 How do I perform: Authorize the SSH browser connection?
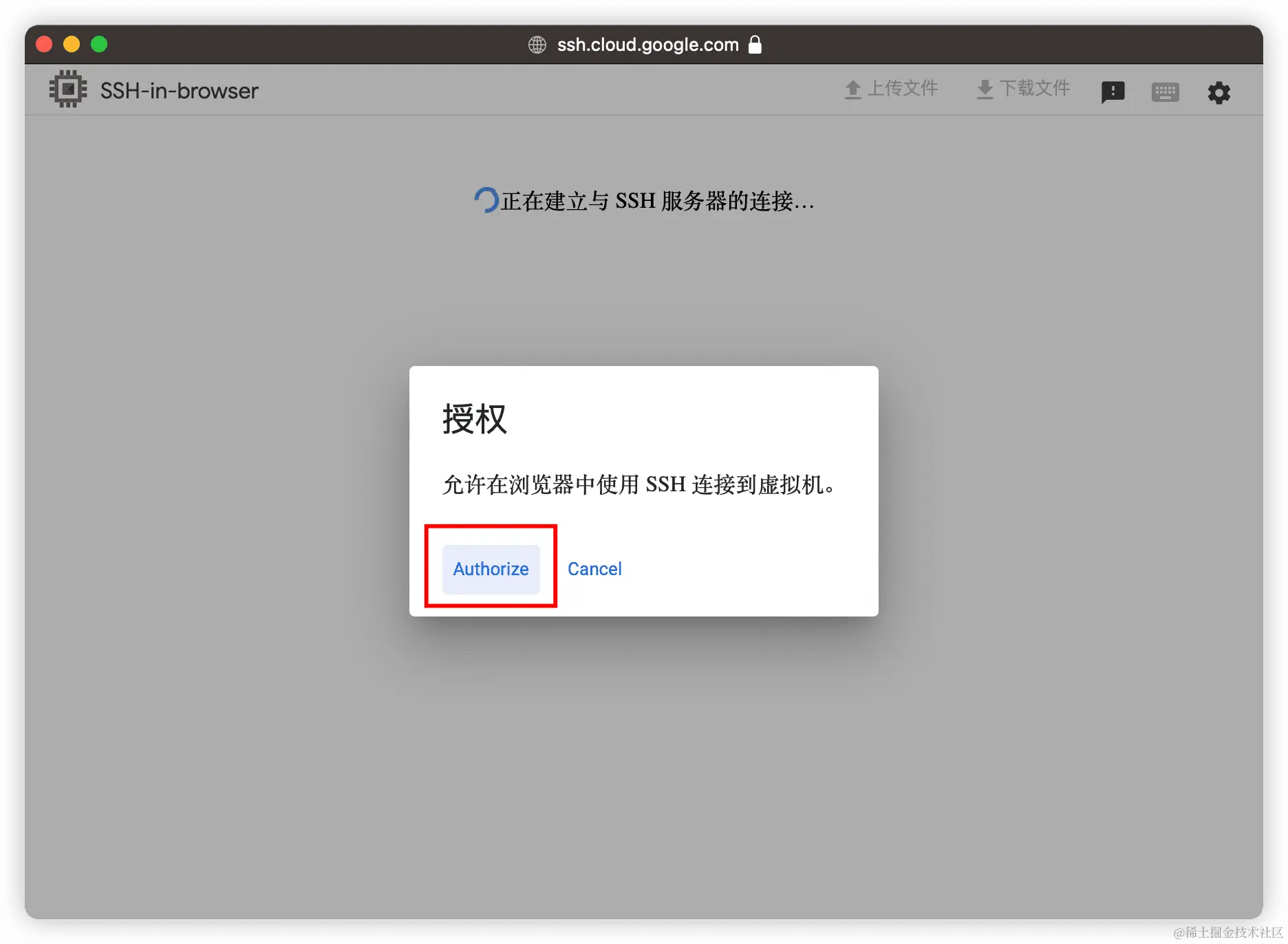490,569
